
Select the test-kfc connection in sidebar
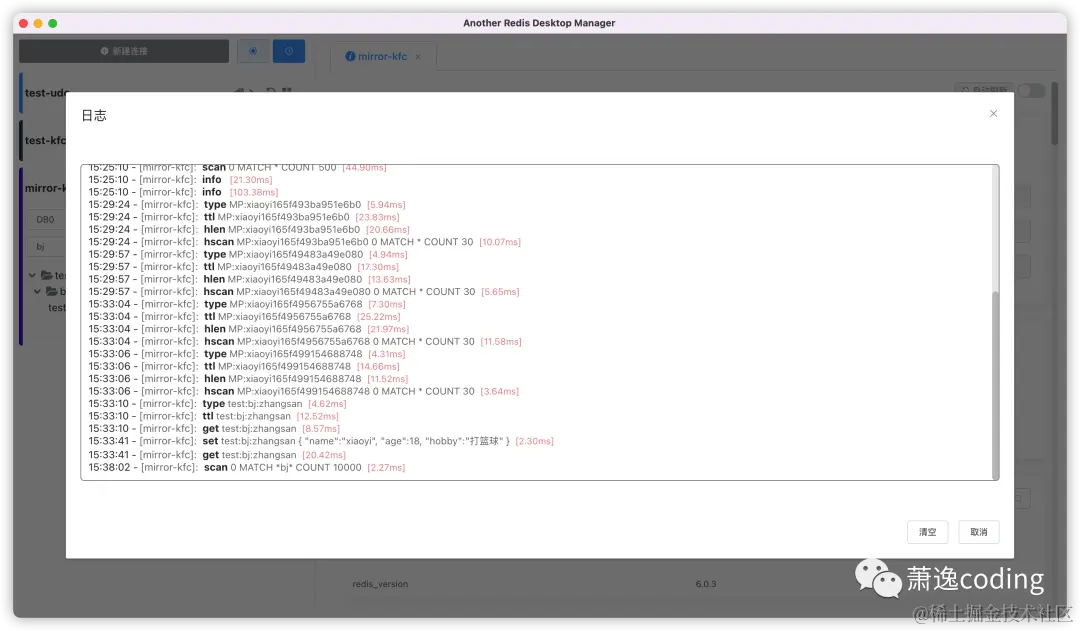[x=43, y=141]
